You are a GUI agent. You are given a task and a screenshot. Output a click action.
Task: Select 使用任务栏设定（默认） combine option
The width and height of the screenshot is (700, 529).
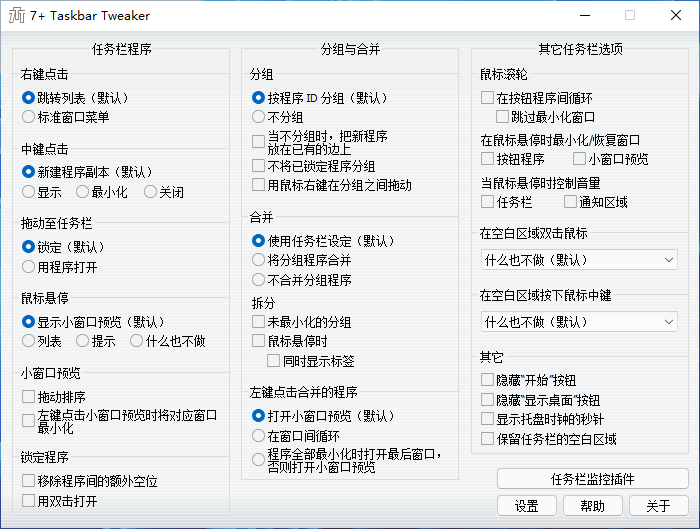point(258,241)
